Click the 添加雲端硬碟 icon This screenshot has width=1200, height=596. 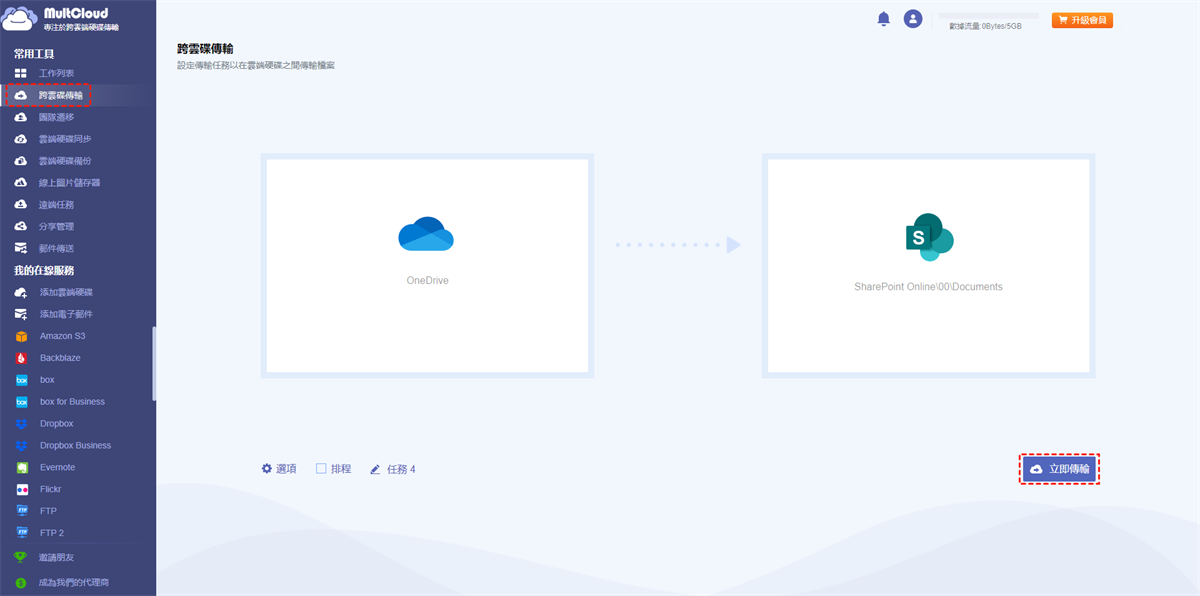click(x=20, y=292)
